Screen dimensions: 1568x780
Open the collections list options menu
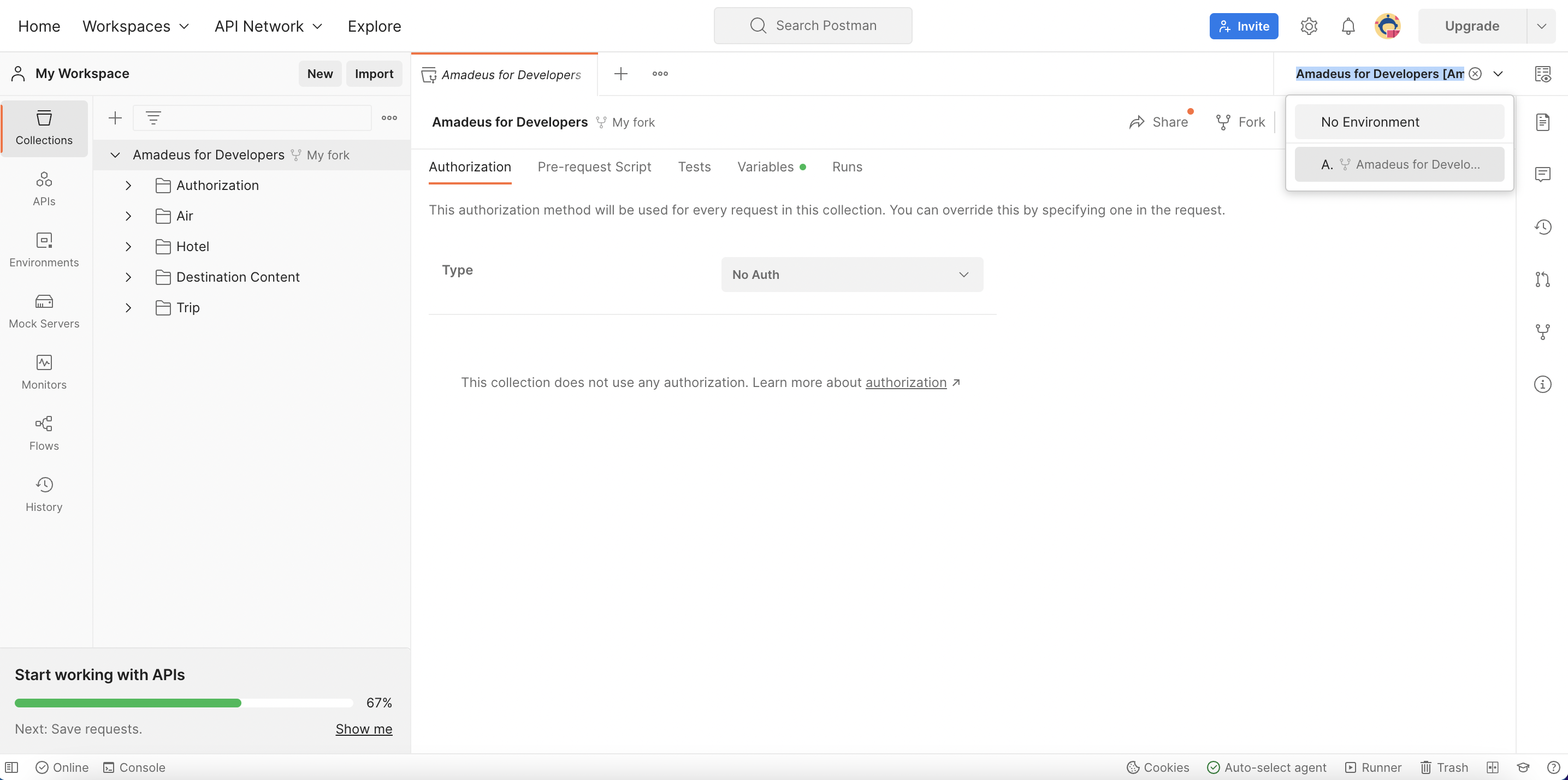[389, 118]
